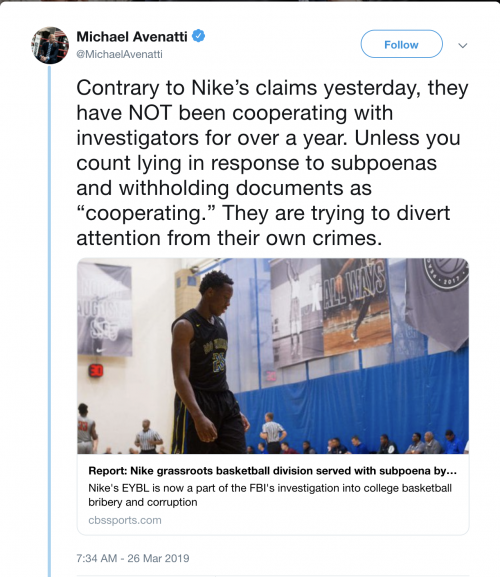
Task: Click the blue thread line under avatar
Action: (49, 320)
